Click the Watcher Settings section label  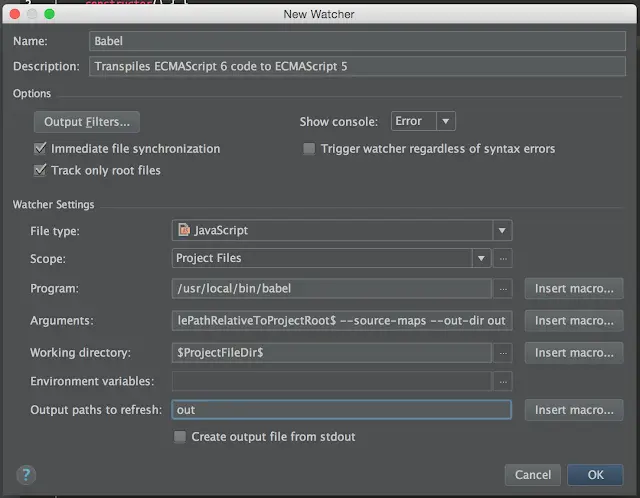(x=53, y=205)
